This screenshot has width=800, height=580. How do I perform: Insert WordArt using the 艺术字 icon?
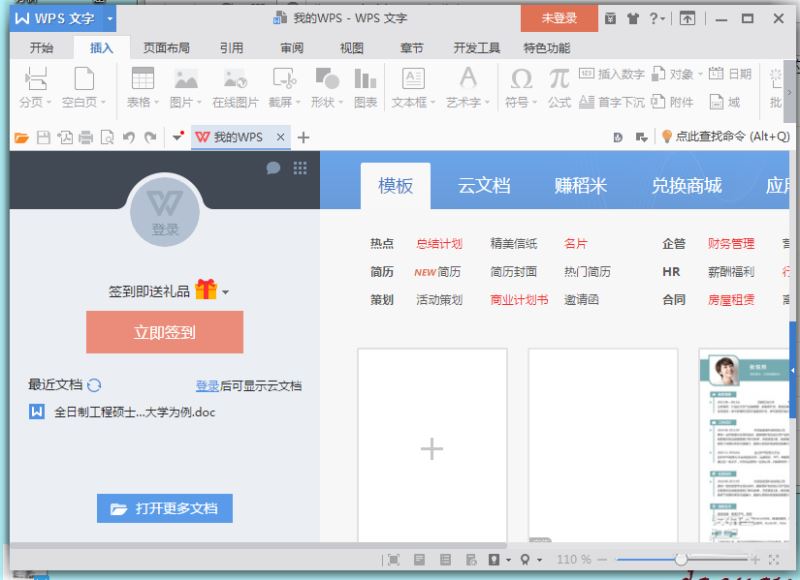466,80
